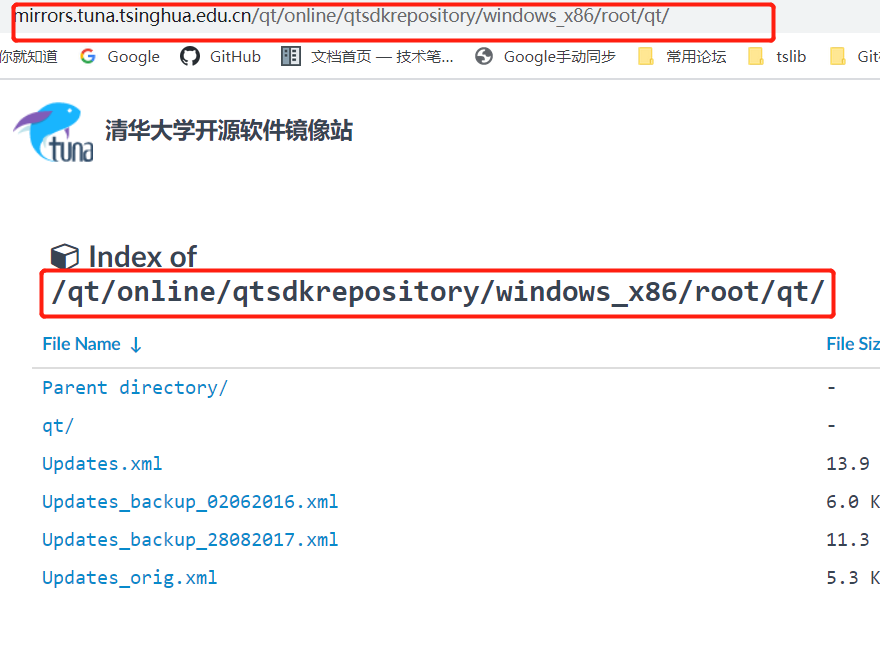Toggle sort arrow next to File Name
Screen dimensions: 880x662
(136, 344)
